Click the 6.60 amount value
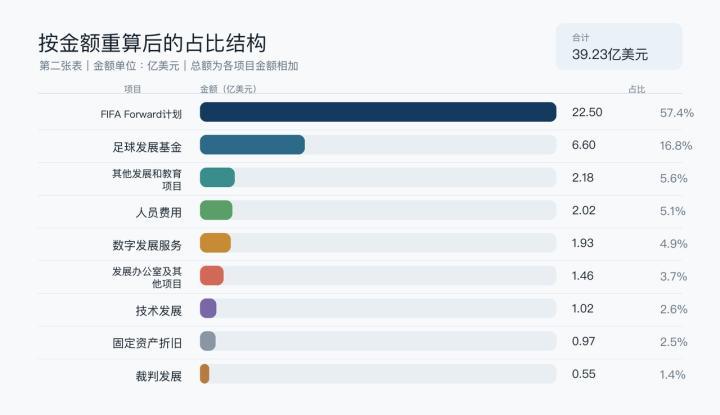The image size is (720, 415). click(x=584, y=145)
